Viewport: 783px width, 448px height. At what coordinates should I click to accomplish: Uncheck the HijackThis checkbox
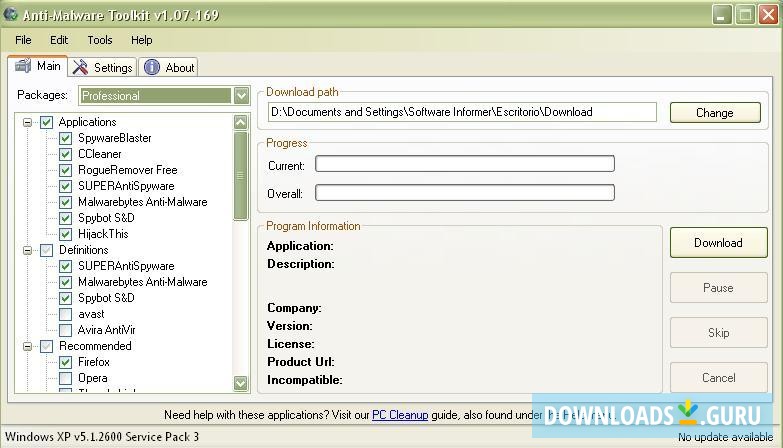coord(65,234)
